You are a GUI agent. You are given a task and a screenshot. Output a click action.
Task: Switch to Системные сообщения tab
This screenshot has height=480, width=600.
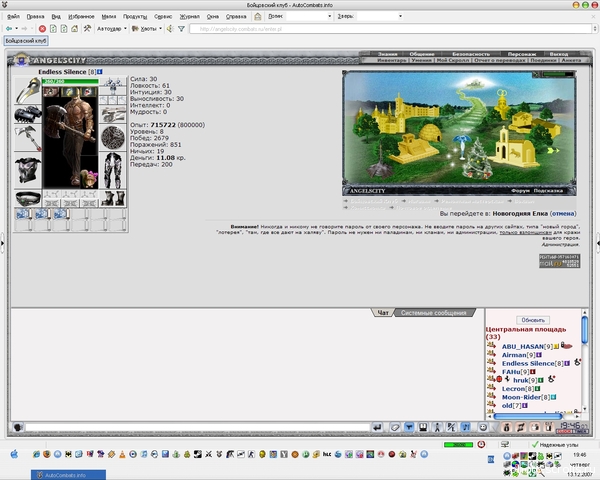434,313
